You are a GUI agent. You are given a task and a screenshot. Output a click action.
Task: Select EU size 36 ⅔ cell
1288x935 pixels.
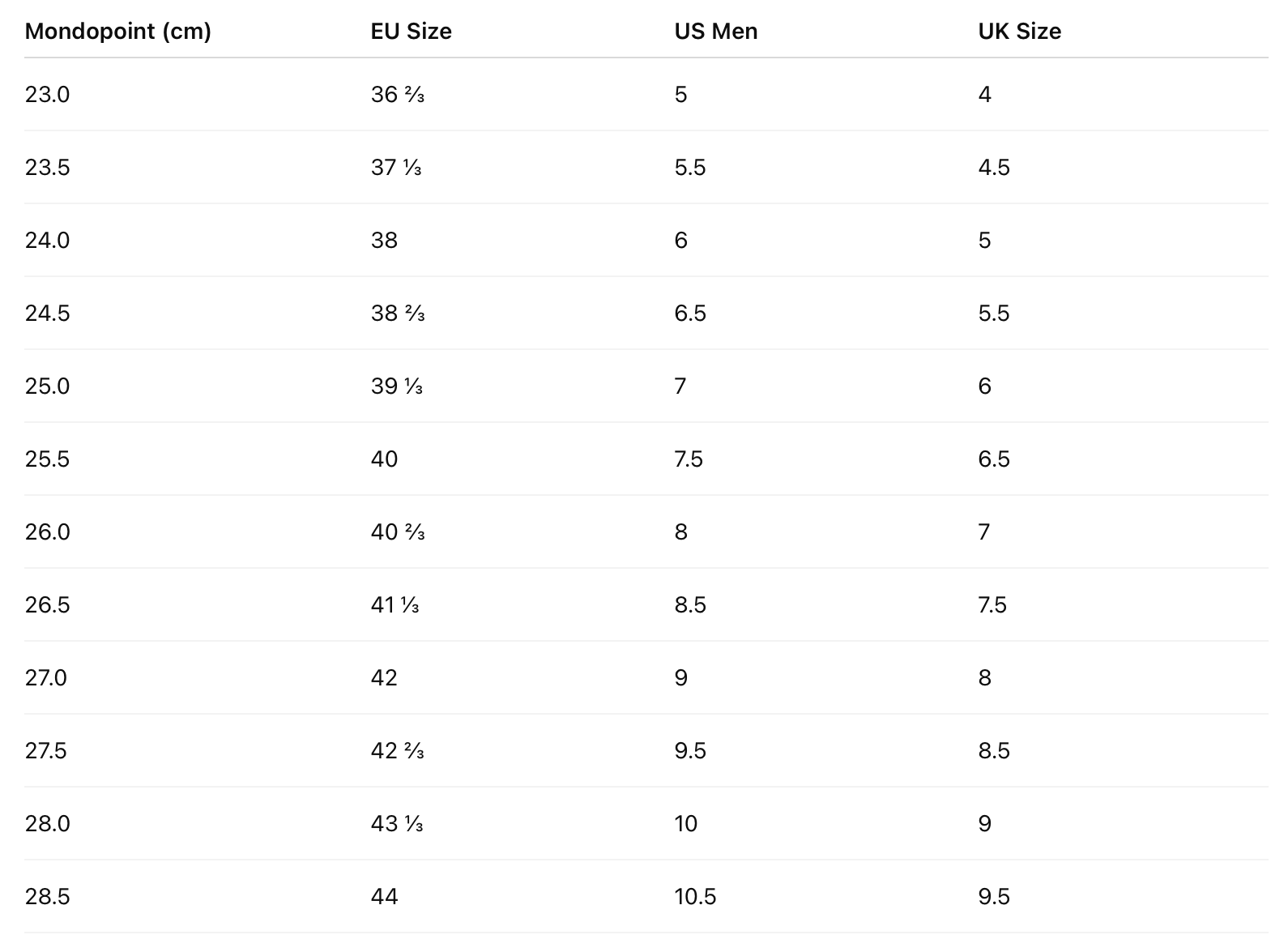[397, 95]
